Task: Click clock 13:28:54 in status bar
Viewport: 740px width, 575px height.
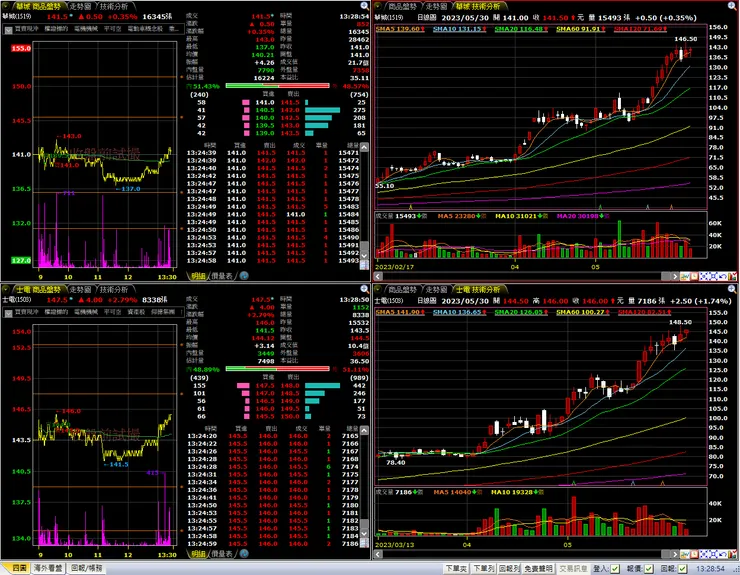Action: 710,569
